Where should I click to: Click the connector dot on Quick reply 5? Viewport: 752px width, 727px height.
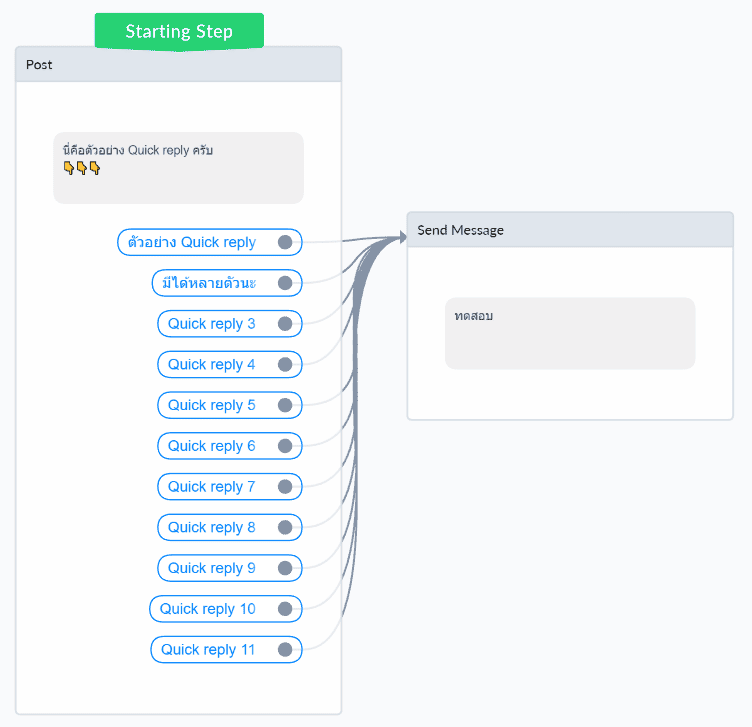pos(285,405)
